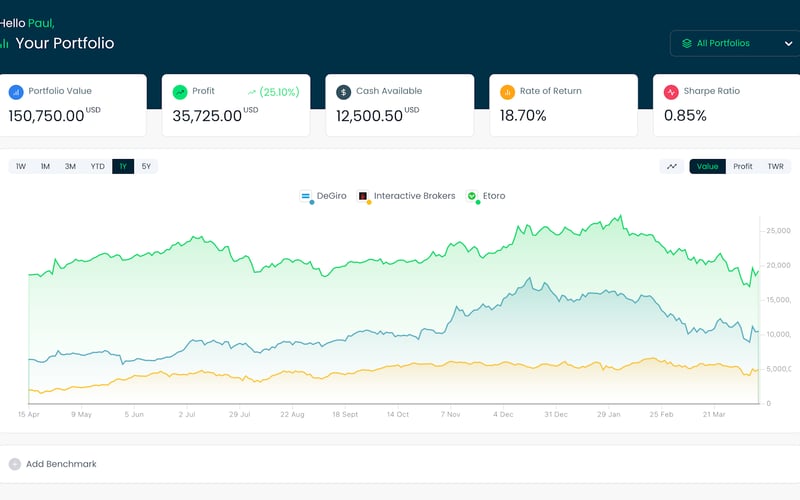The width and height of the screenshot is (800, 500).
Task: Click the Profit amount 35,725.00
Action: tap(207, 116)
